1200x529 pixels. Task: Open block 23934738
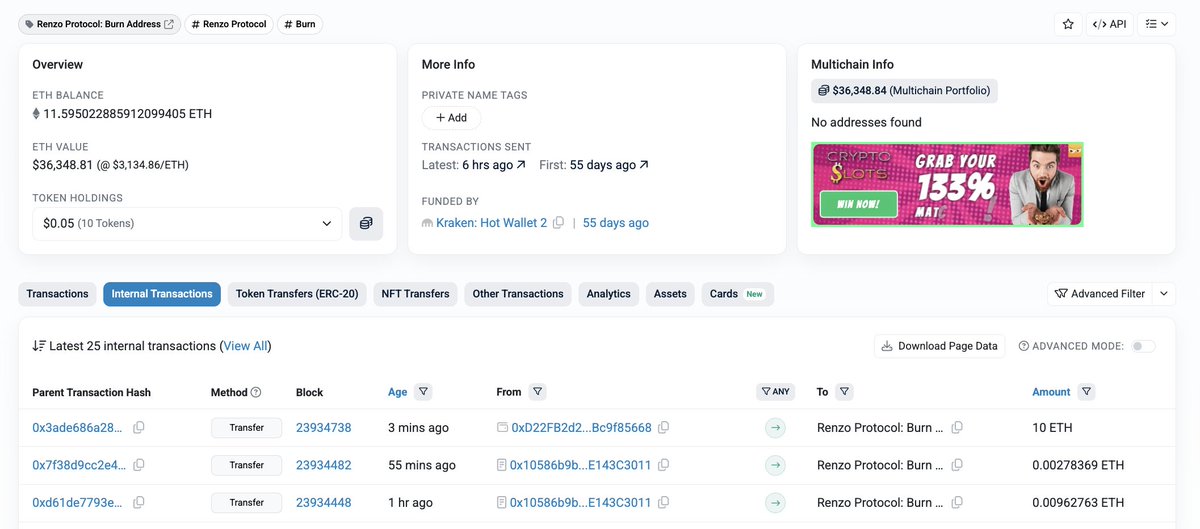[323, 428]
